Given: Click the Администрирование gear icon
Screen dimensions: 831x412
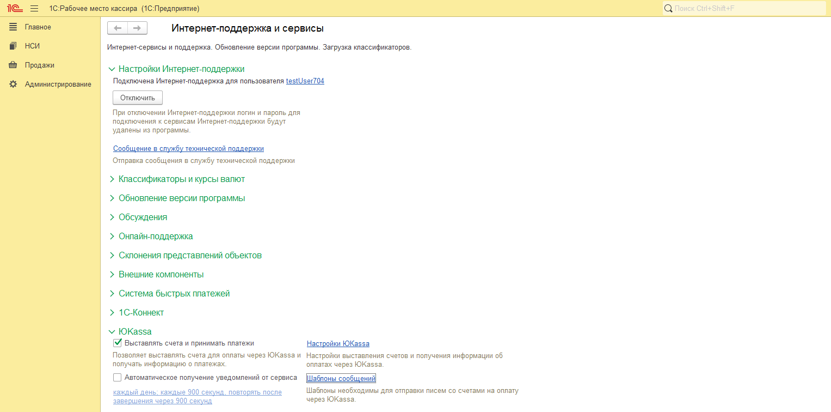Looking at the screenshot, I should 13,84.
